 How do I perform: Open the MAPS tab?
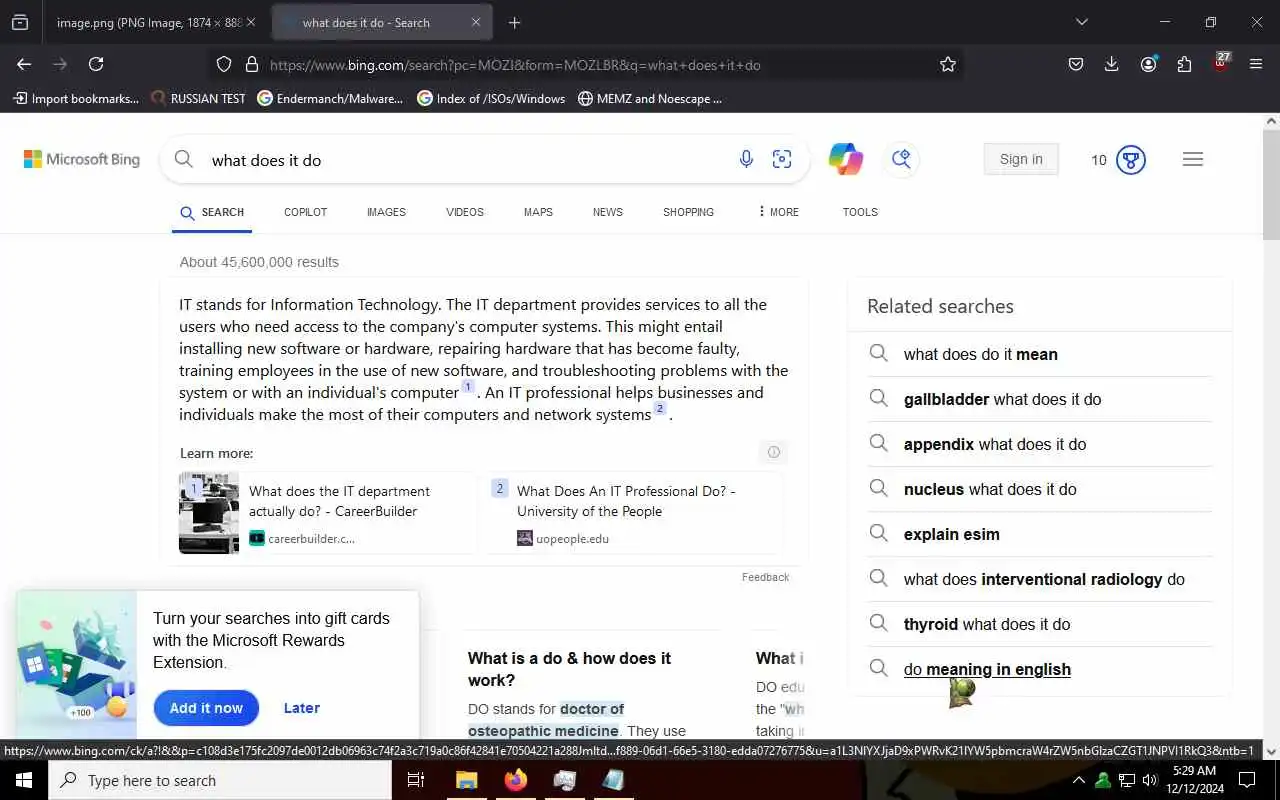click(538, 212)
